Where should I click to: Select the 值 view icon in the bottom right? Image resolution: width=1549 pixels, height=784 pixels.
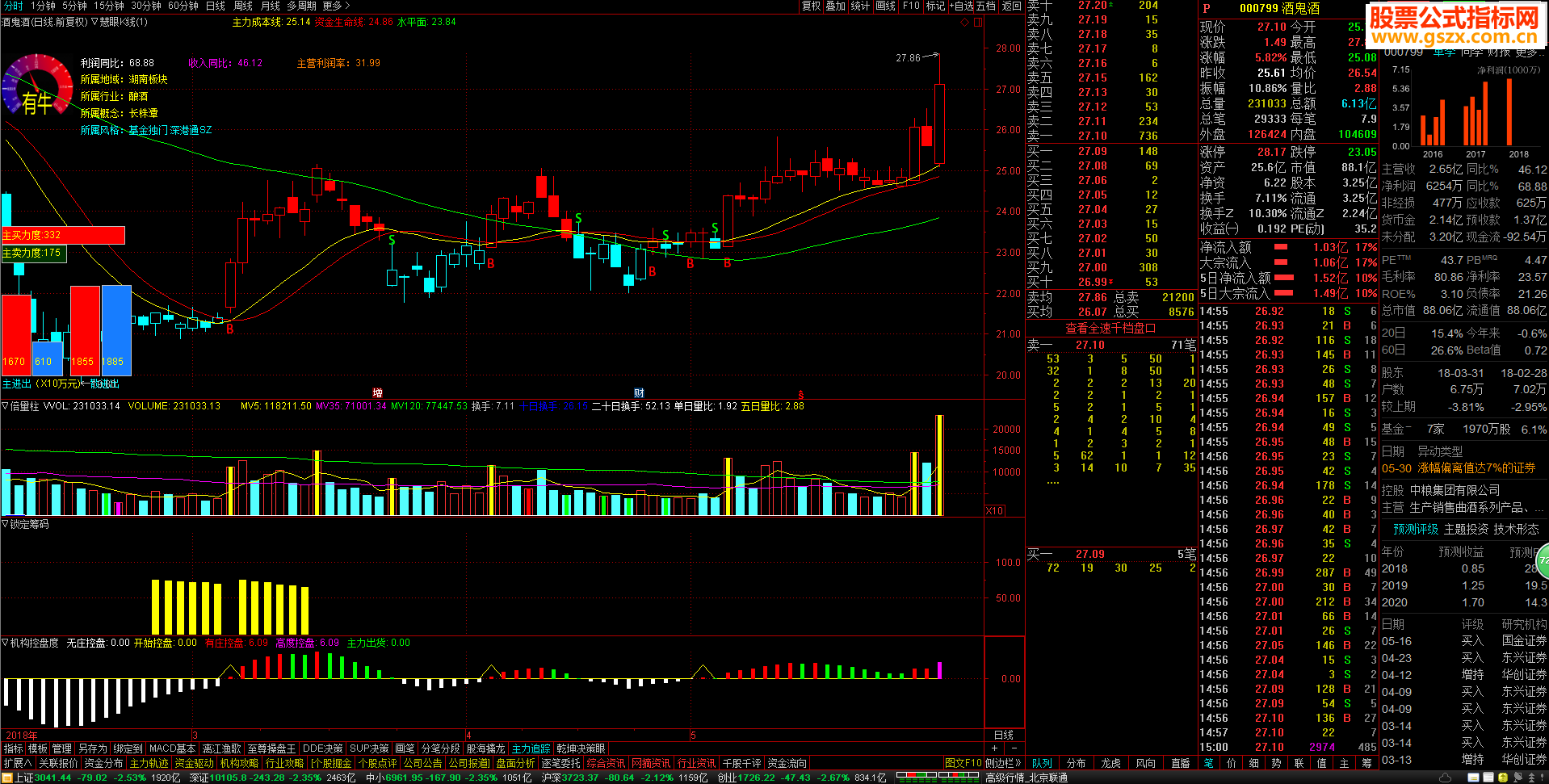[1321, 763]
